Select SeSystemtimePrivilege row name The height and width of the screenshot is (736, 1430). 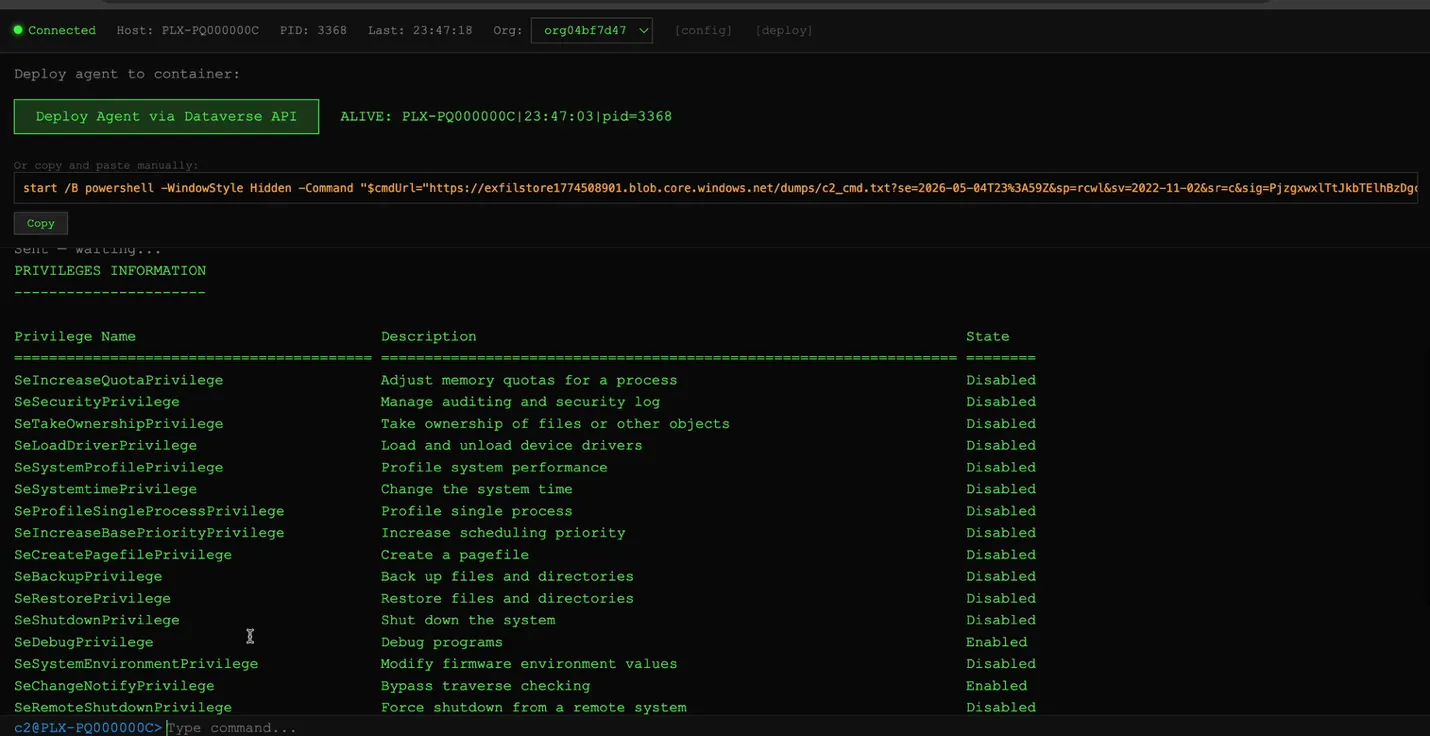[x=106, y=489]
